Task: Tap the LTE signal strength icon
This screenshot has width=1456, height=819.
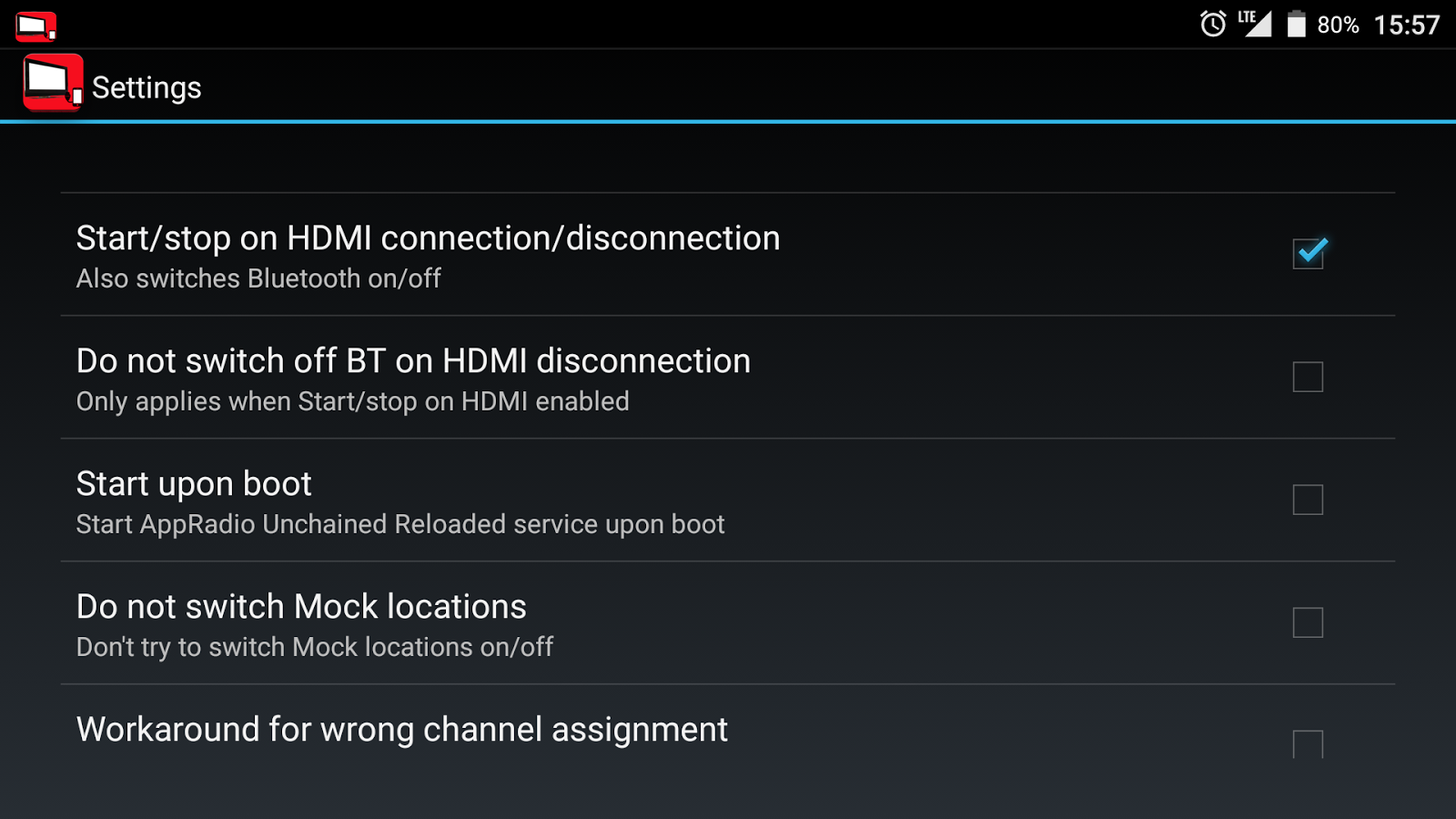Action: click(x=1255, y=24)
